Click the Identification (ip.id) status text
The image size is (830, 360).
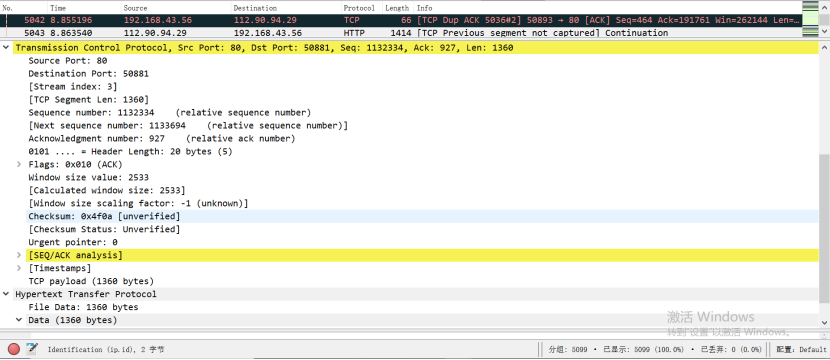tap(105, 349)
